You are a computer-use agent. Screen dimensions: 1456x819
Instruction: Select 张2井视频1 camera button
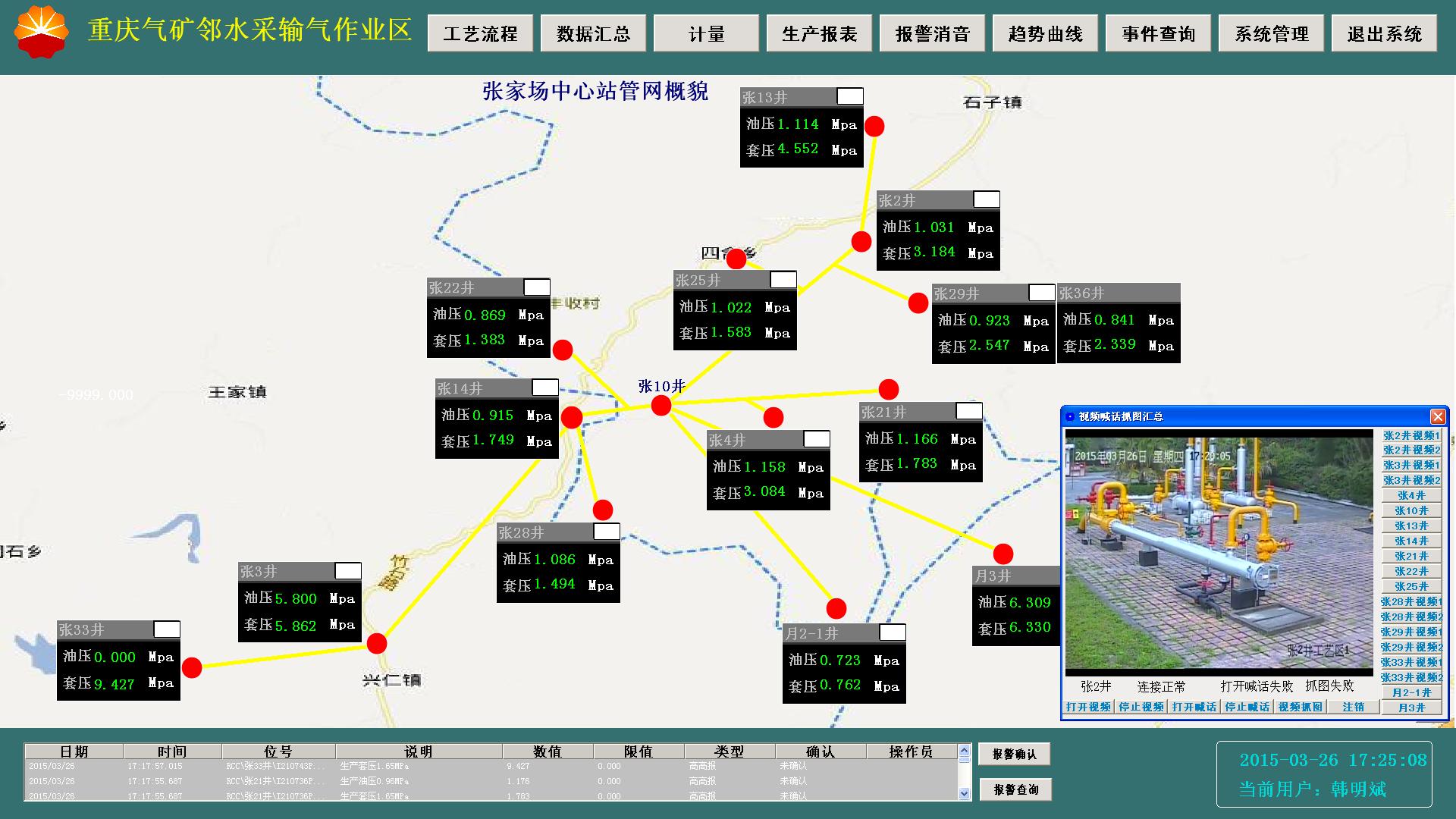tap(1411, 435)
